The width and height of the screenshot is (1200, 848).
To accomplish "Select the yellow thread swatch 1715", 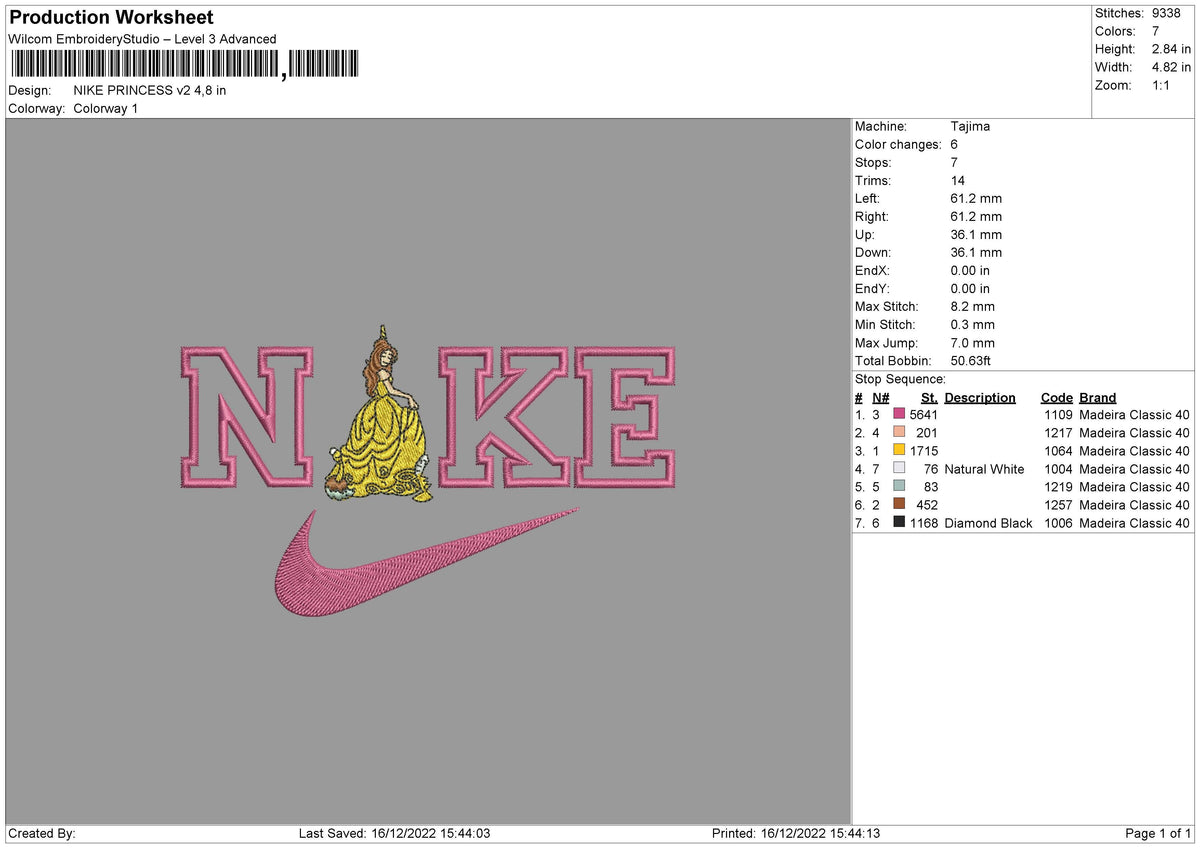I will 899,450.
